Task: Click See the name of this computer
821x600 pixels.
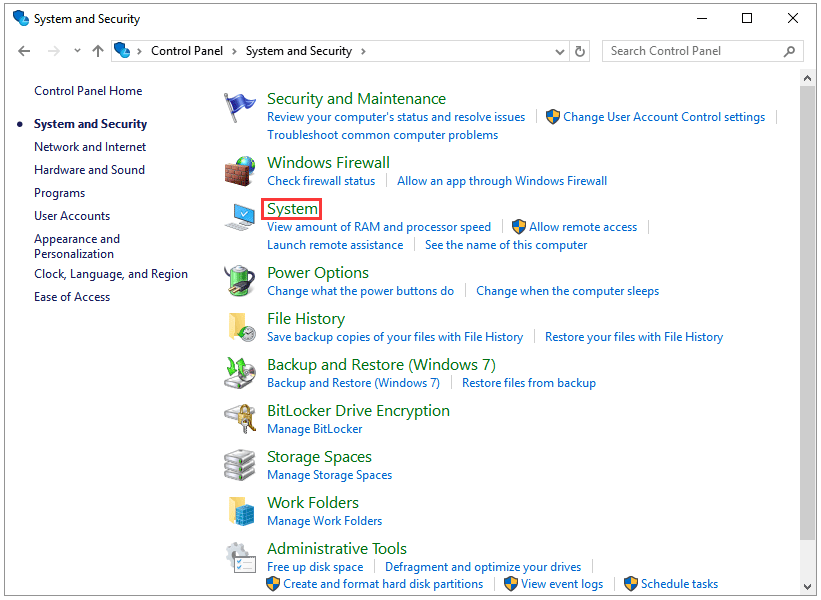Action: pyautogui.click(x=506, y=245)
